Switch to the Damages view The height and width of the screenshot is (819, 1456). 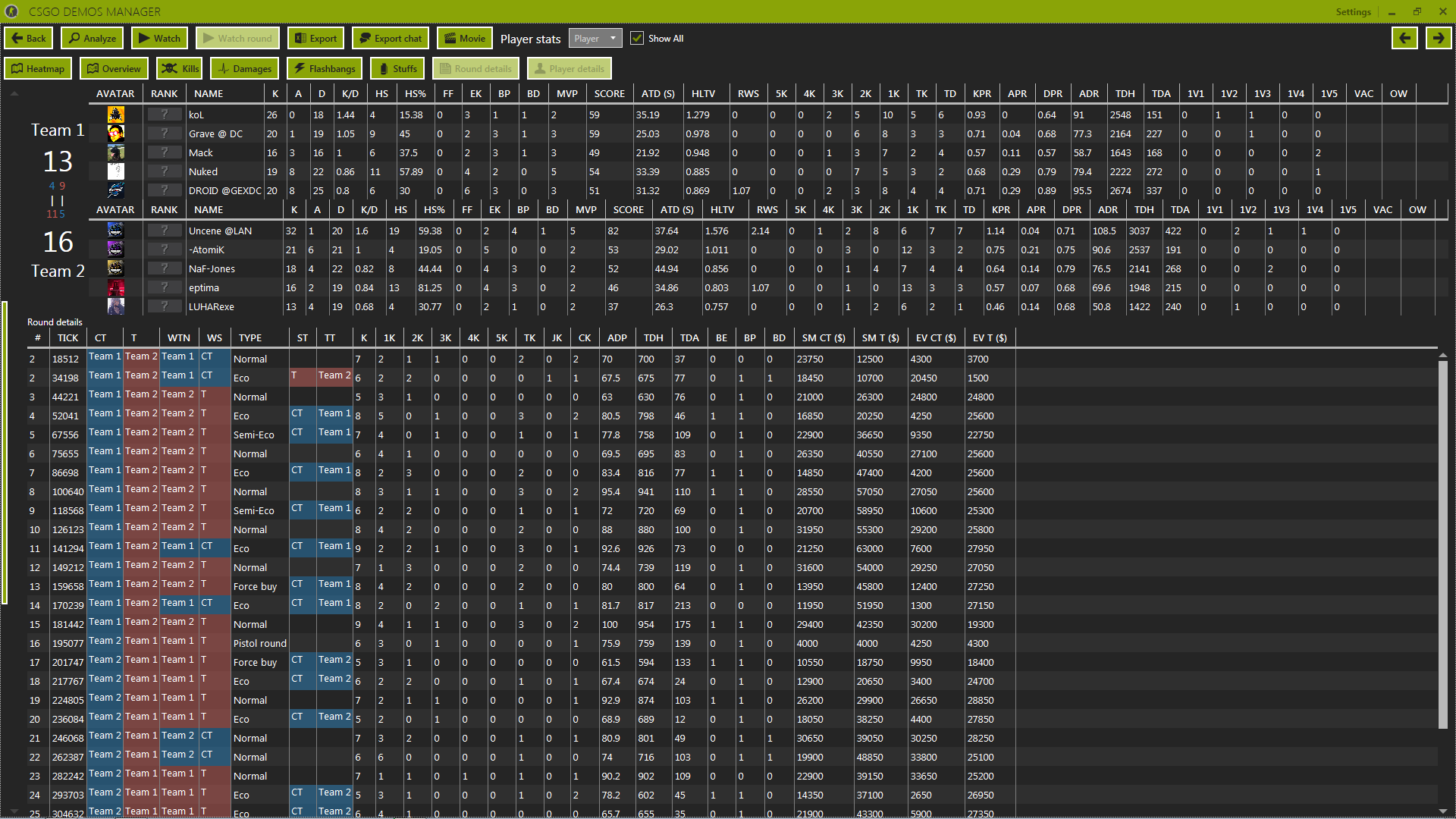(245, 69)
